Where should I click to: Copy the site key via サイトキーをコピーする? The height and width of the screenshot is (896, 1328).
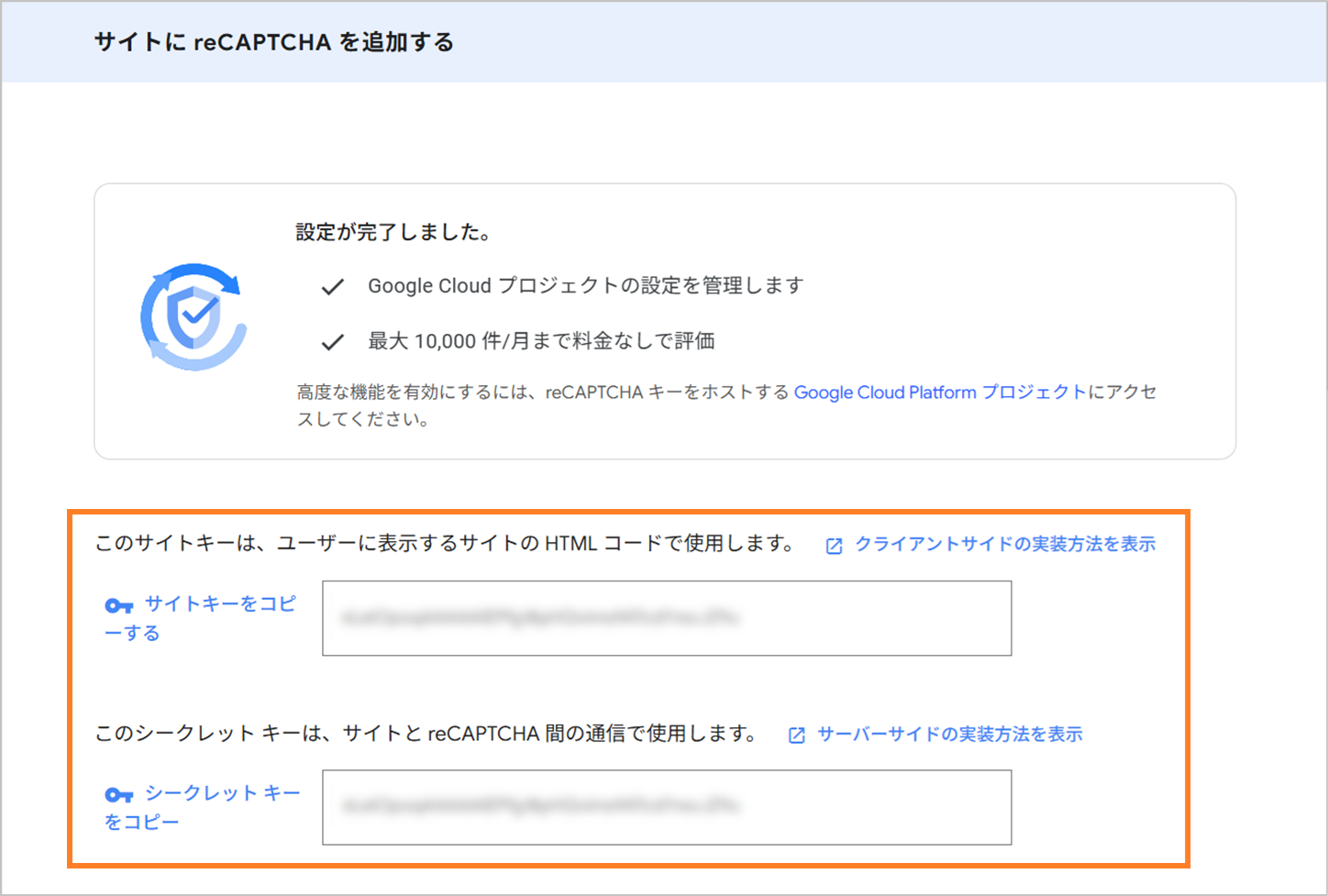point(200,618)
